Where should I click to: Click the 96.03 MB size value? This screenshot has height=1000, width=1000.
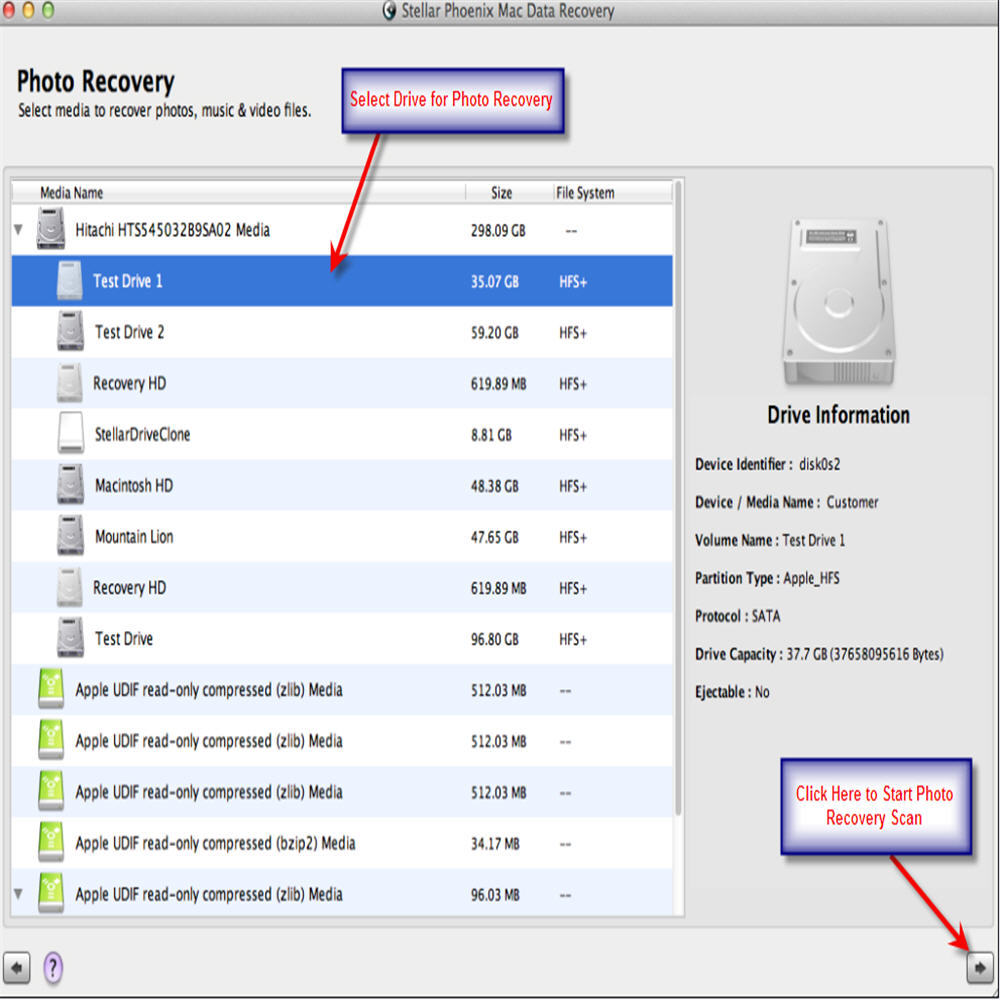click(x=495, y=895)
